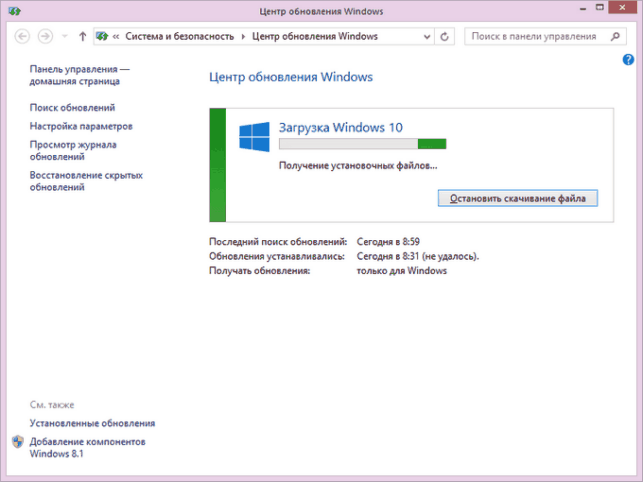Click the 'Получать обновления:' label
The image size is (643, 482).
click(260, 271)
